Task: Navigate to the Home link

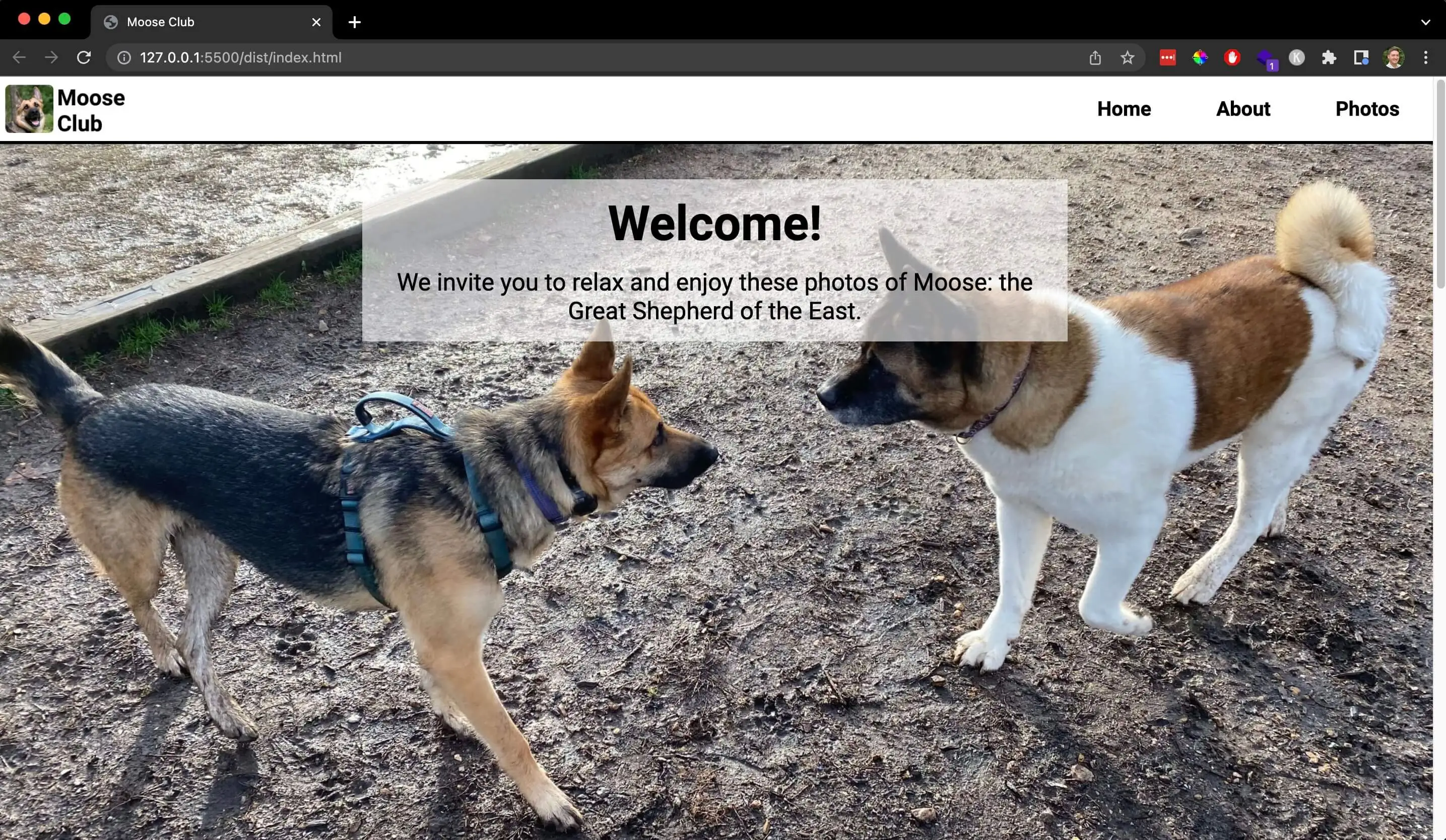Action: point(1124,109)
